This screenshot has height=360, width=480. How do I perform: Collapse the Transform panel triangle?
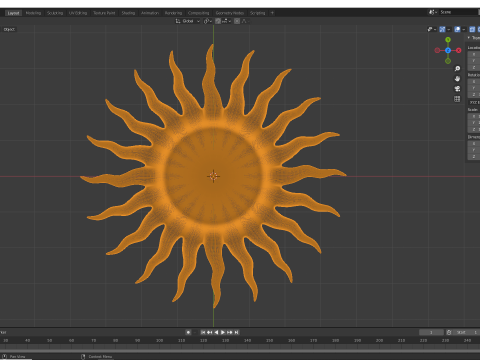(x=469, y=38)
